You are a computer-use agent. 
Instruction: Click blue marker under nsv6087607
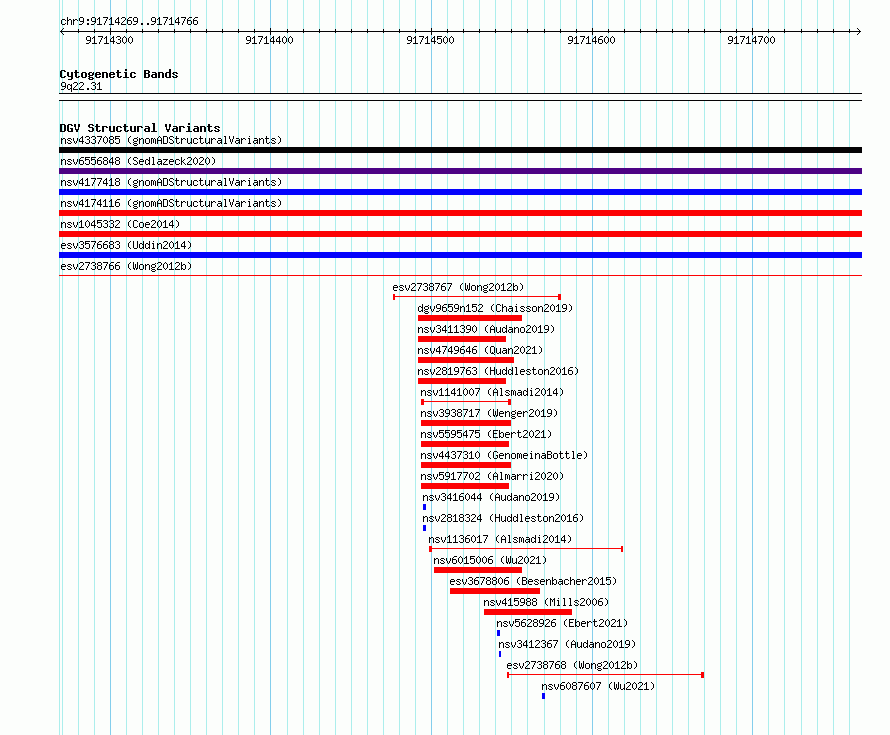tap(543, 696)
